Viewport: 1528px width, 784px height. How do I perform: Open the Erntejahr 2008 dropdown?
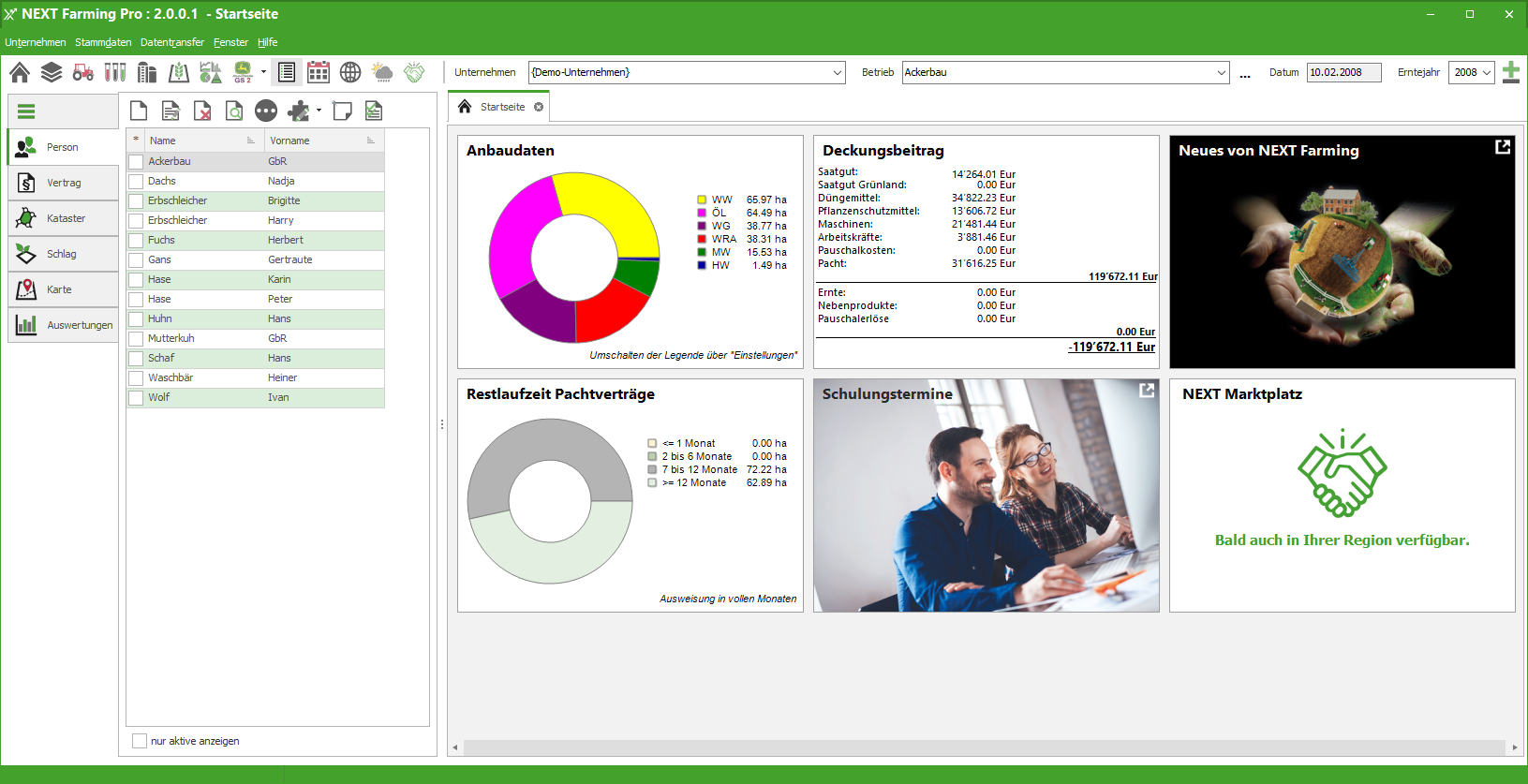(x=1486, y=73)
